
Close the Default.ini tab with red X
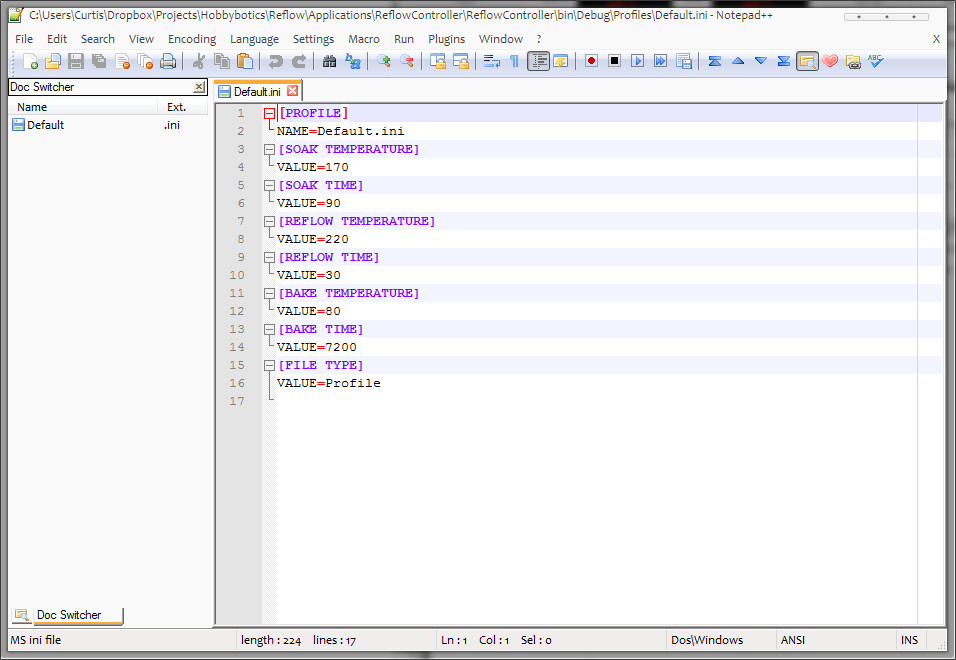(293, 91)
